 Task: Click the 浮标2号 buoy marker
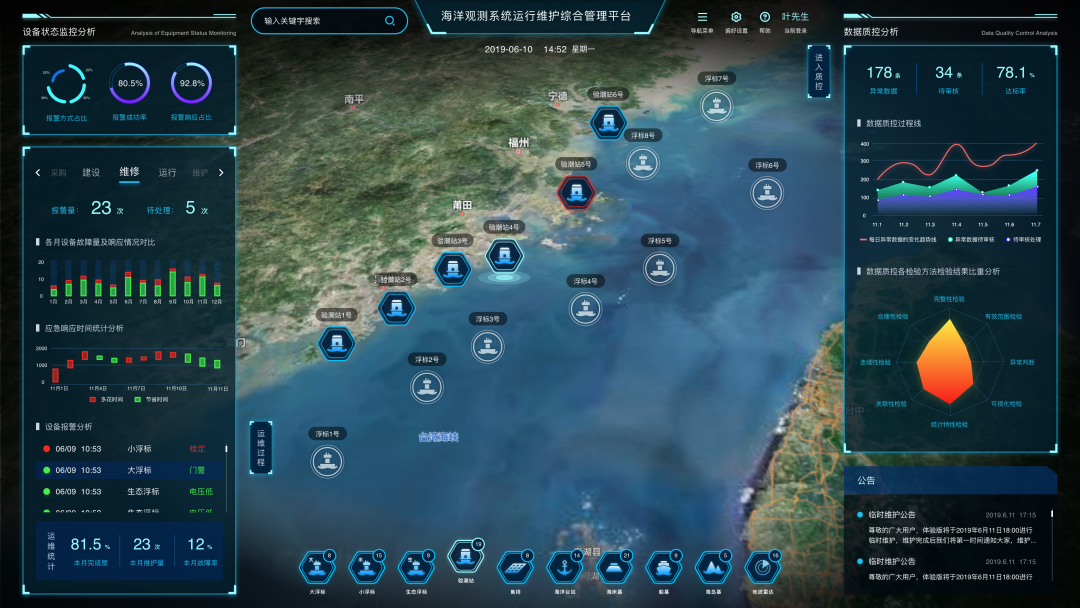[x=427, y=388]
